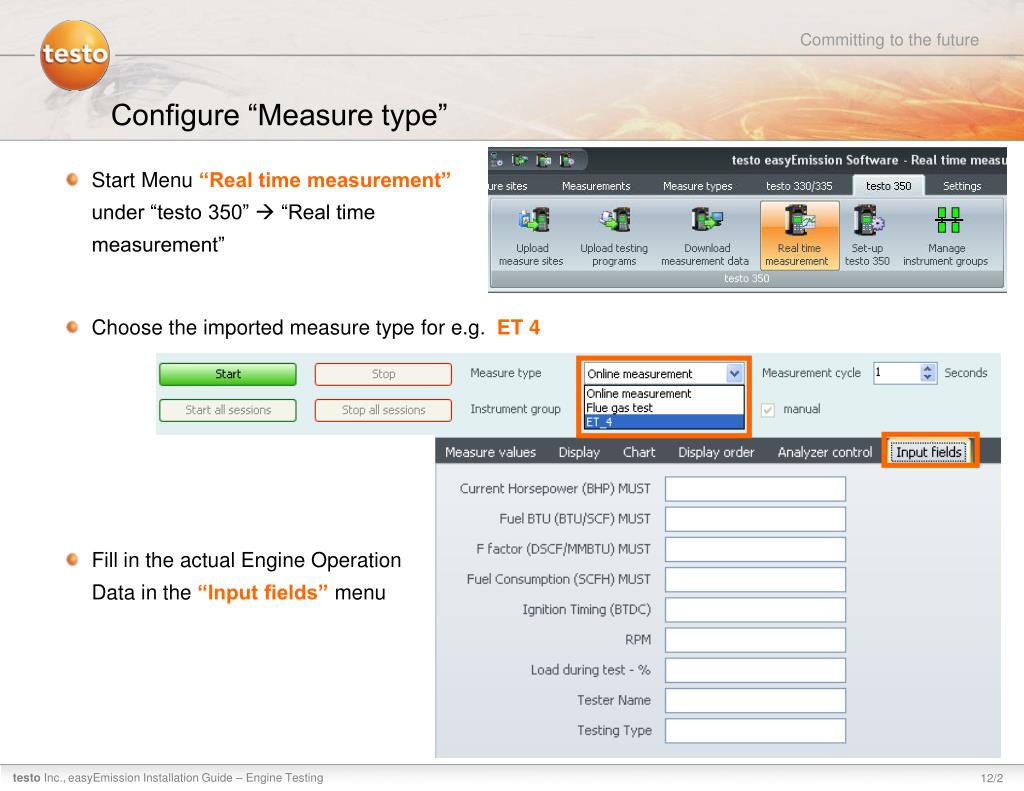Focus the Ignition Timing (BTDC) field
1024x791 pixels.
coord(755,610)
